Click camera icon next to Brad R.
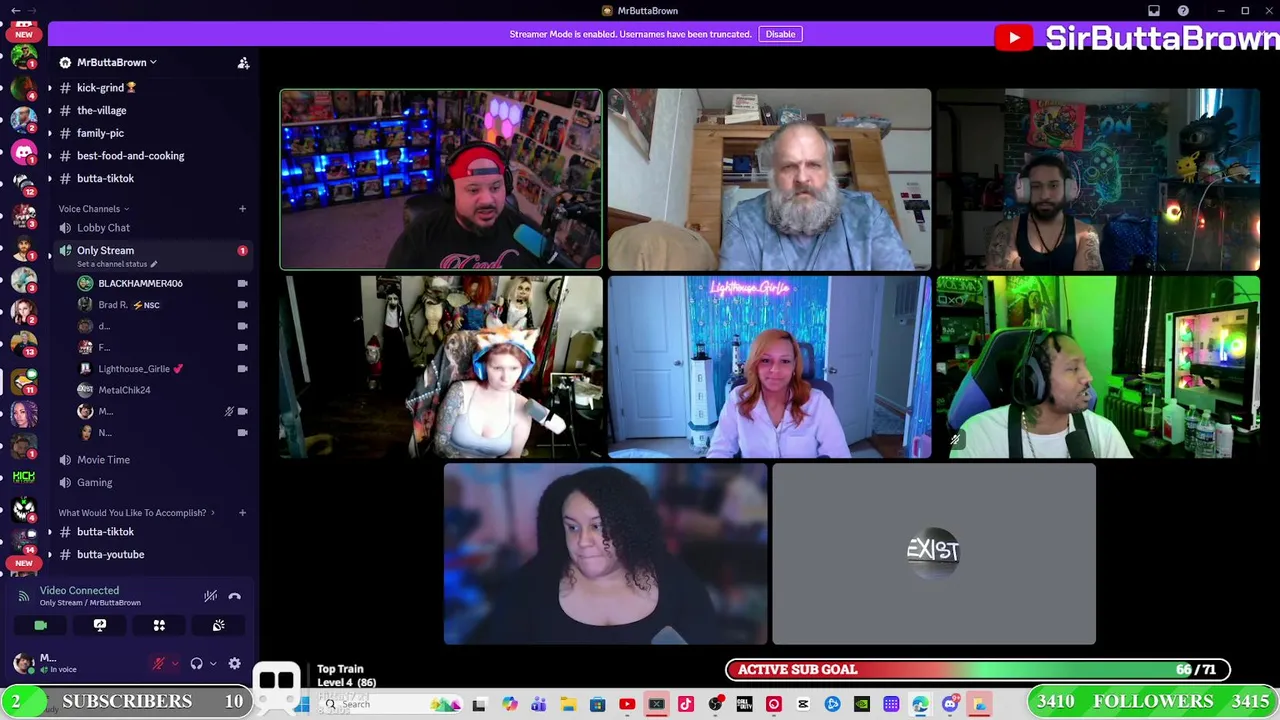 coord(242,305)
